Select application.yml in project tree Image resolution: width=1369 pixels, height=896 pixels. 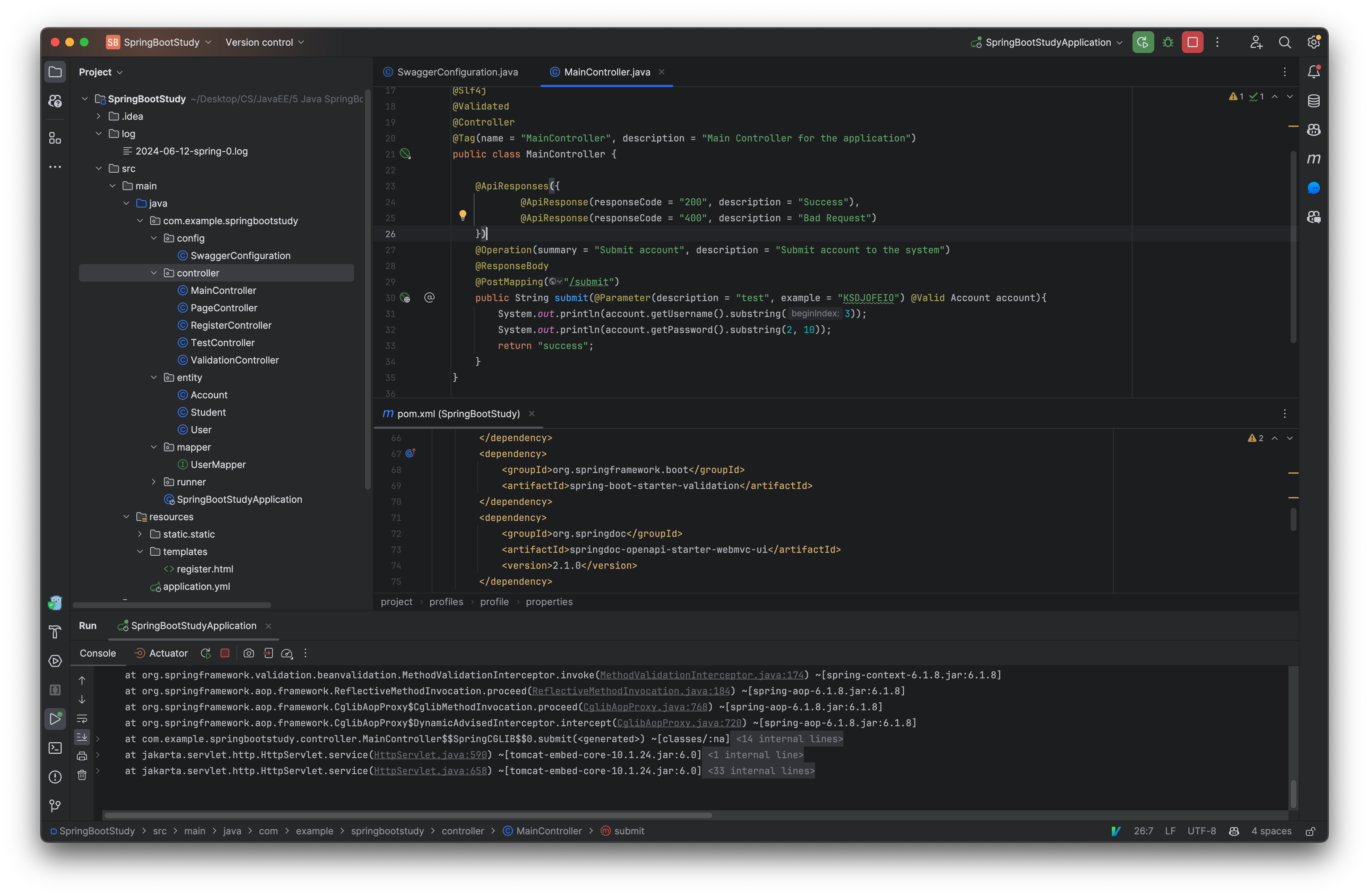(x=196, y=587)
